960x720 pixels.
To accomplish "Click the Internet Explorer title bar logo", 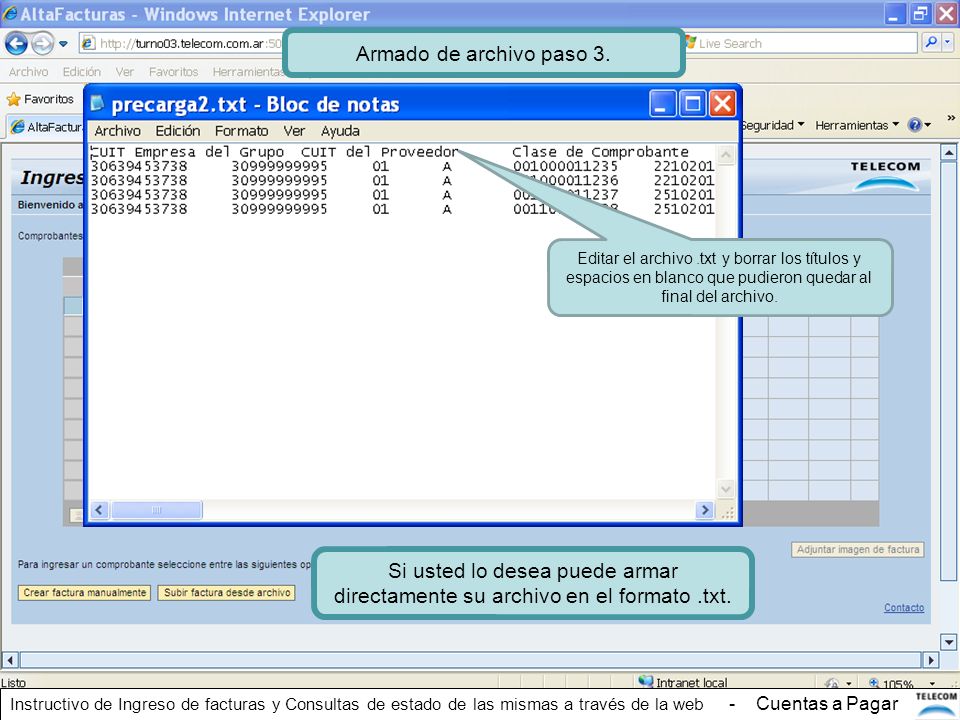I will [x=9, y=13].
